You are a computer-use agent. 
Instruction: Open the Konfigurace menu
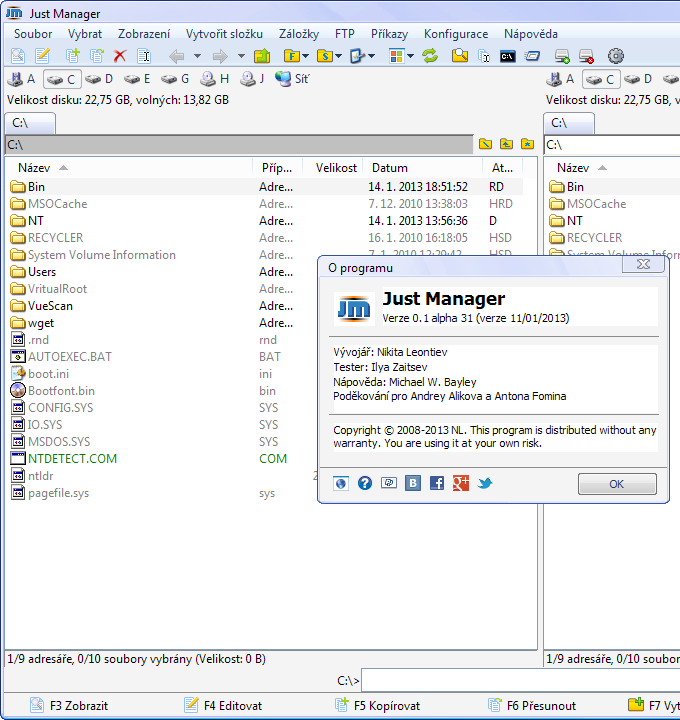point(456,34)
